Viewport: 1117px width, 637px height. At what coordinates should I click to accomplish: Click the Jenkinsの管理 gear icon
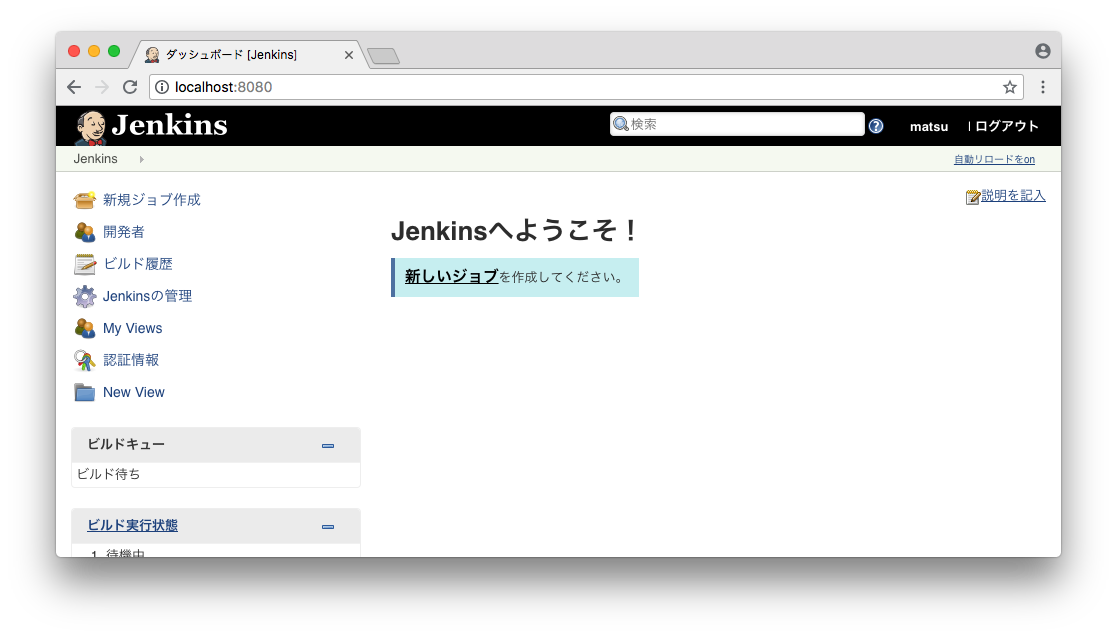pyautogui.click(x=84, y=296)
